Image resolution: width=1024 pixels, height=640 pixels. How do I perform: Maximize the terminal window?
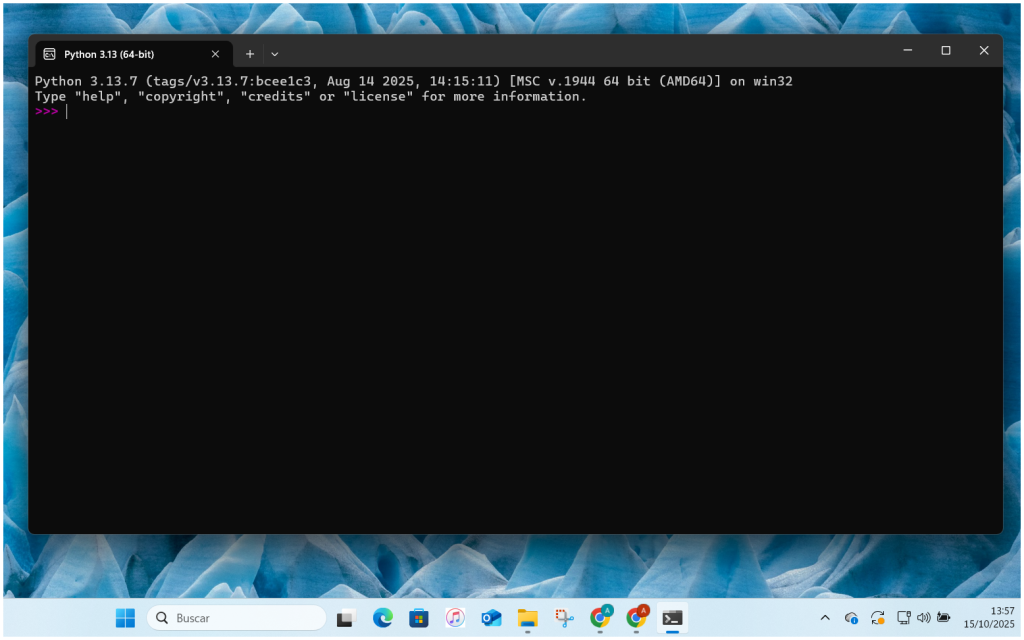[x=945, y=50]
